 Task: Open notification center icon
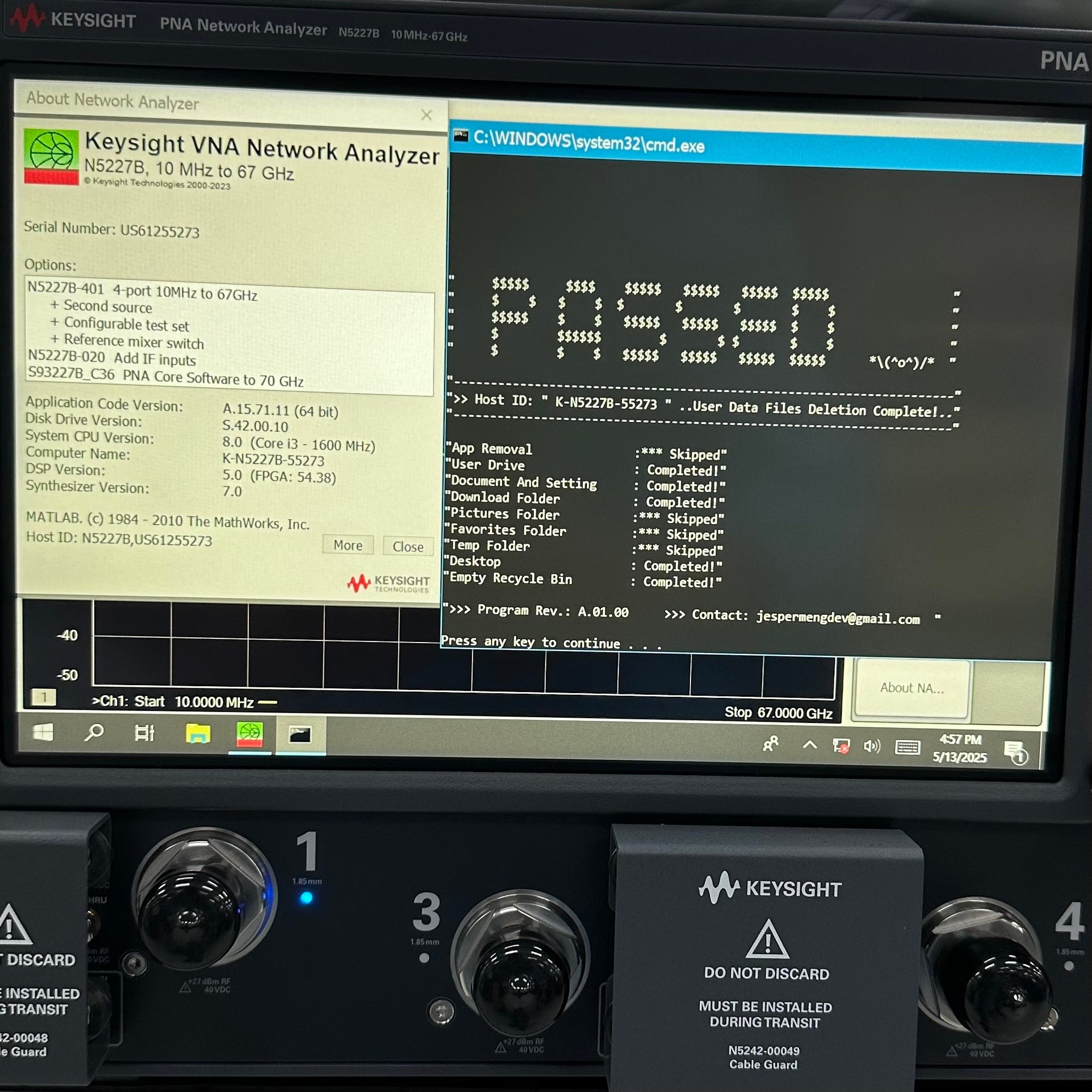(1016, 752)
